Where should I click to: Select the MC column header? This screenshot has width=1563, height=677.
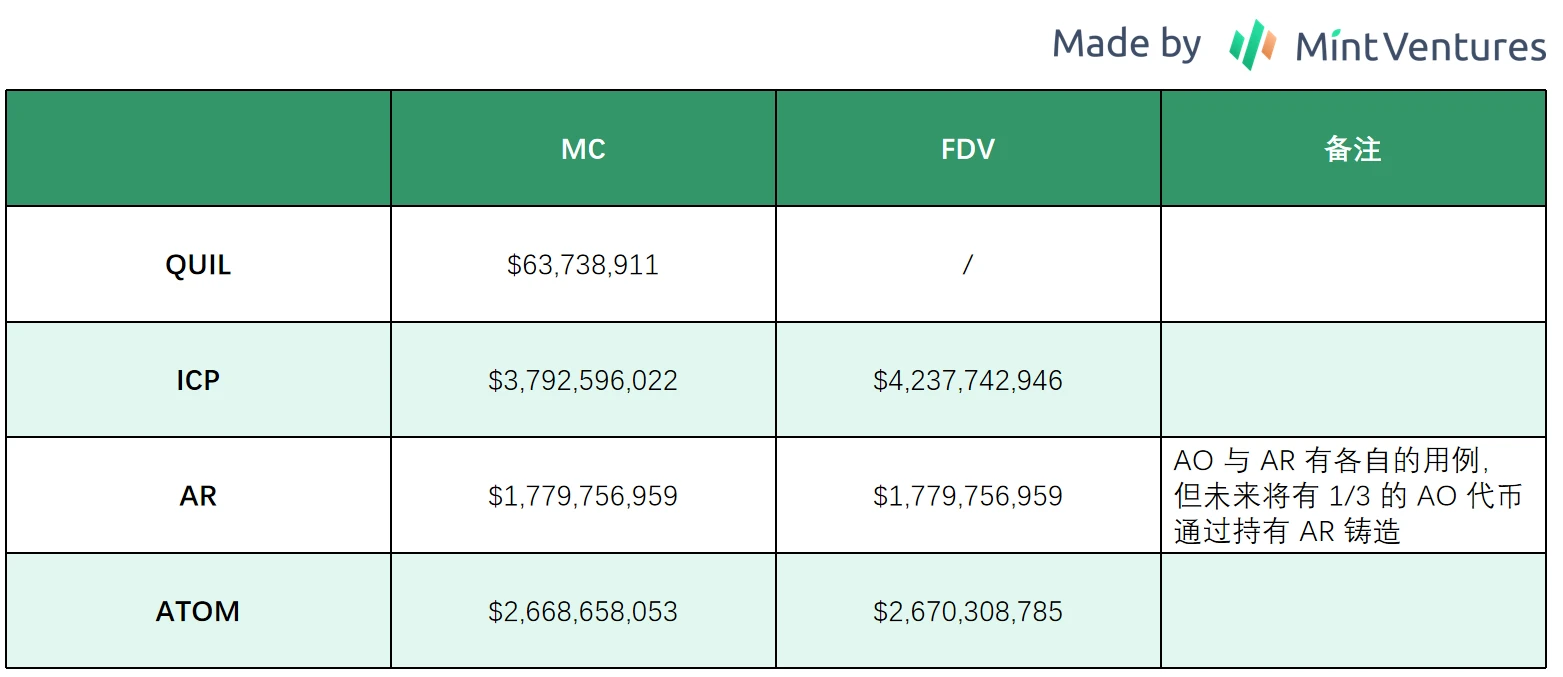click(583, 149)
